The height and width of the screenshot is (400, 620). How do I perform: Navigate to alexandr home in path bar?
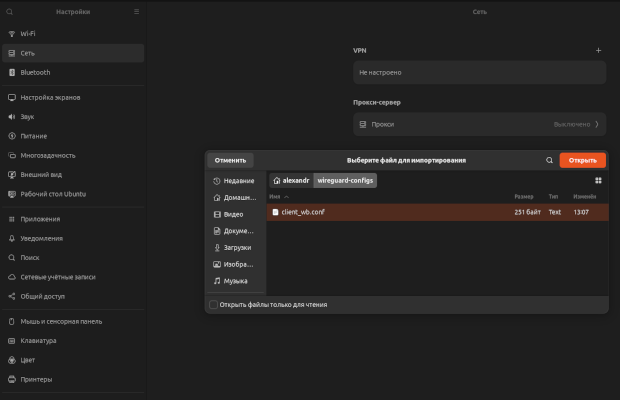[291, 181]
